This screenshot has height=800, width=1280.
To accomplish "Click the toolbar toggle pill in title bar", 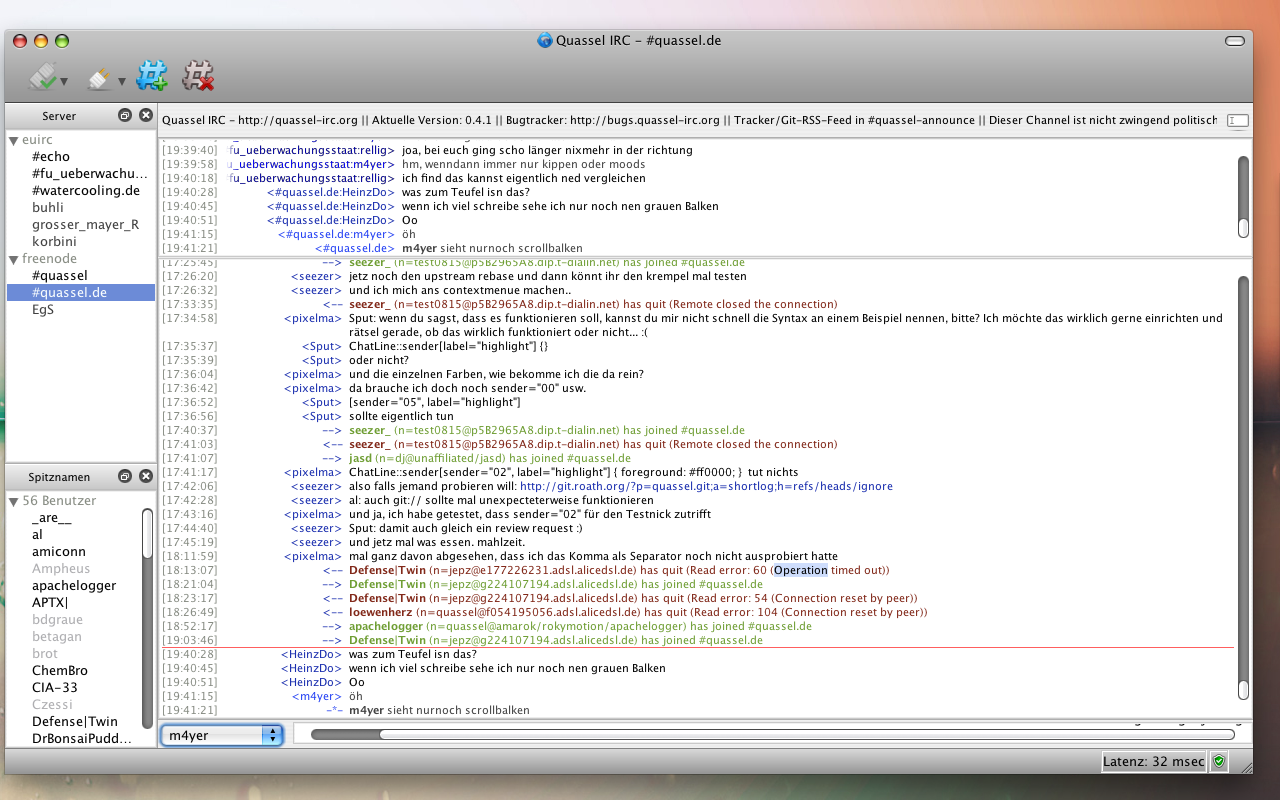I will [x=1235, y=41].
